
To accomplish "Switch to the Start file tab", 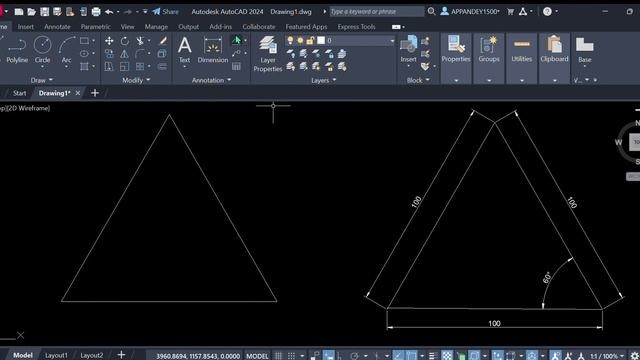I will click(x=19, y=93).
